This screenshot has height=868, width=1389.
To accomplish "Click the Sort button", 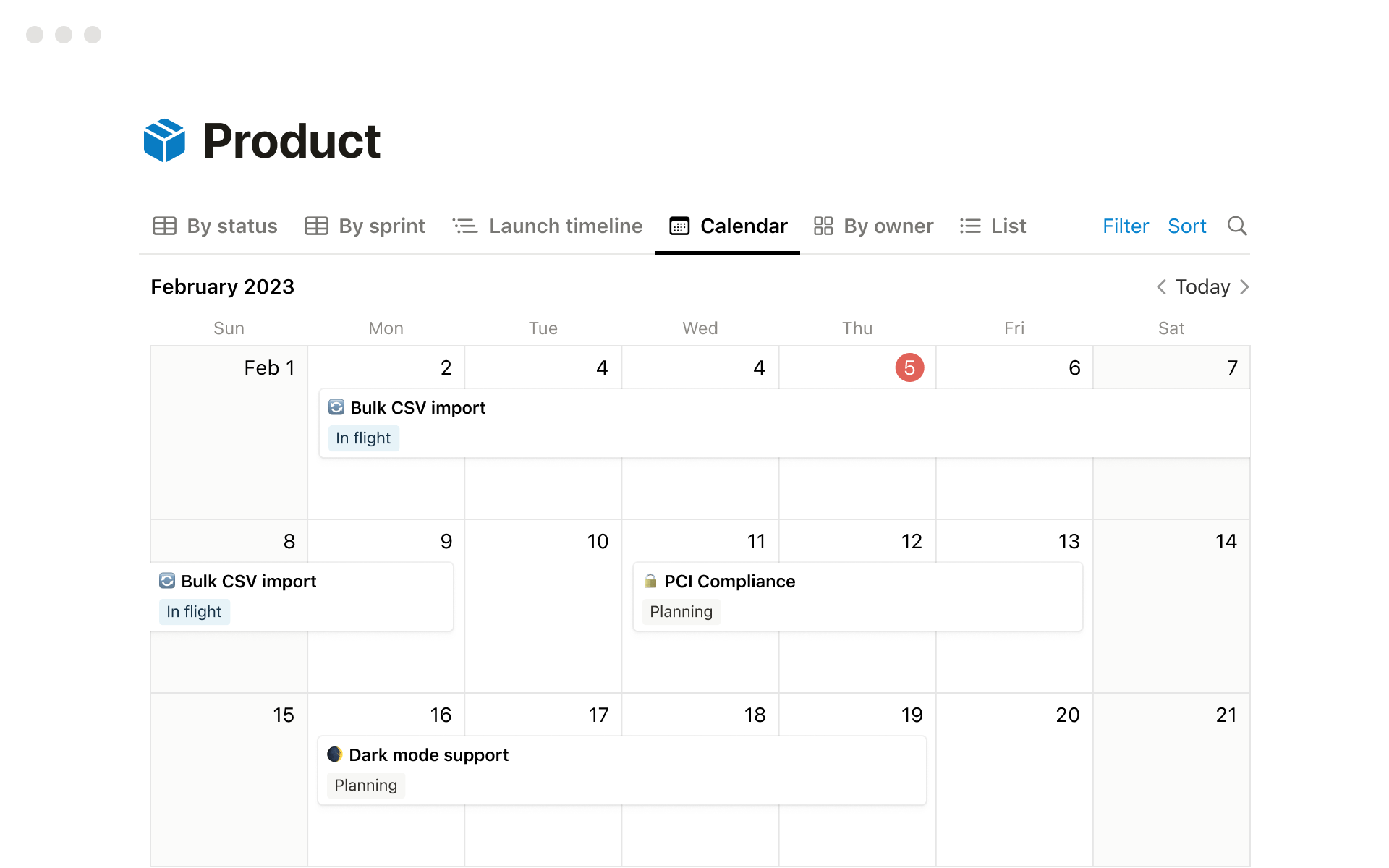I will (x=1186, y=226).
